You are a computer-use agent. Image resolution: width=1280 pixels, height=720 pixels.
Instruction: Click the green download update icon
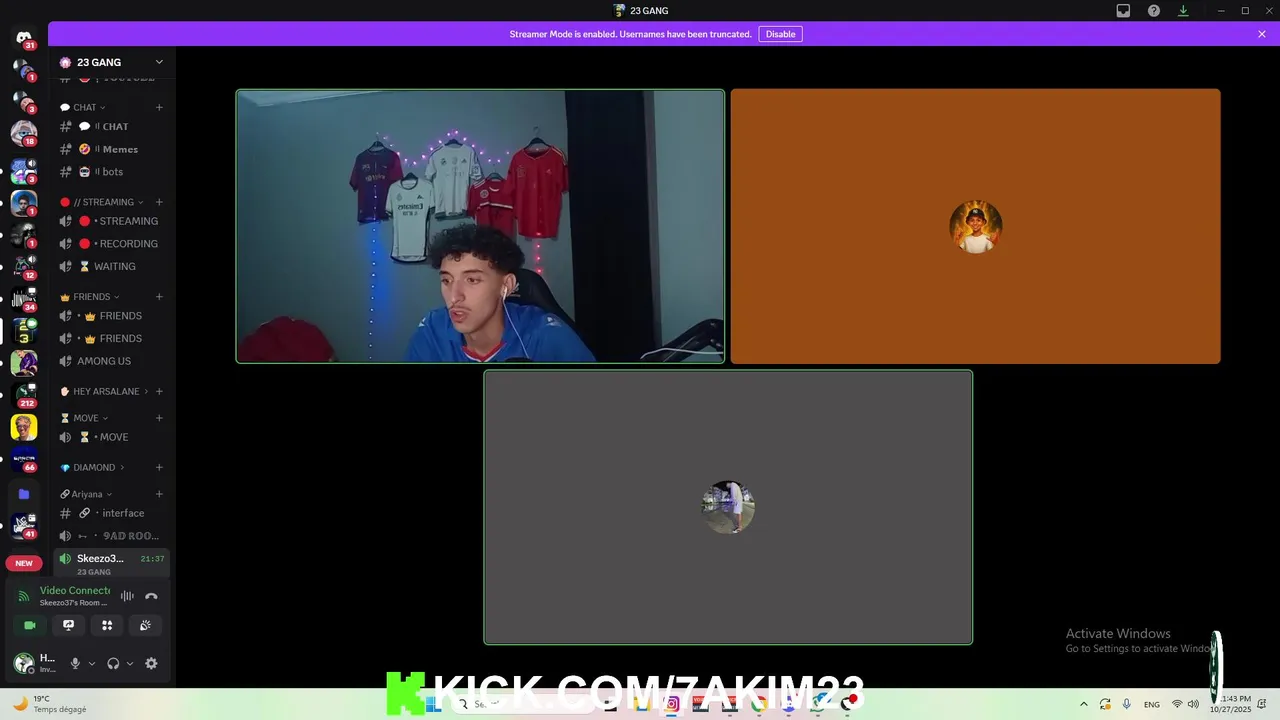(x=1183, y=11)
